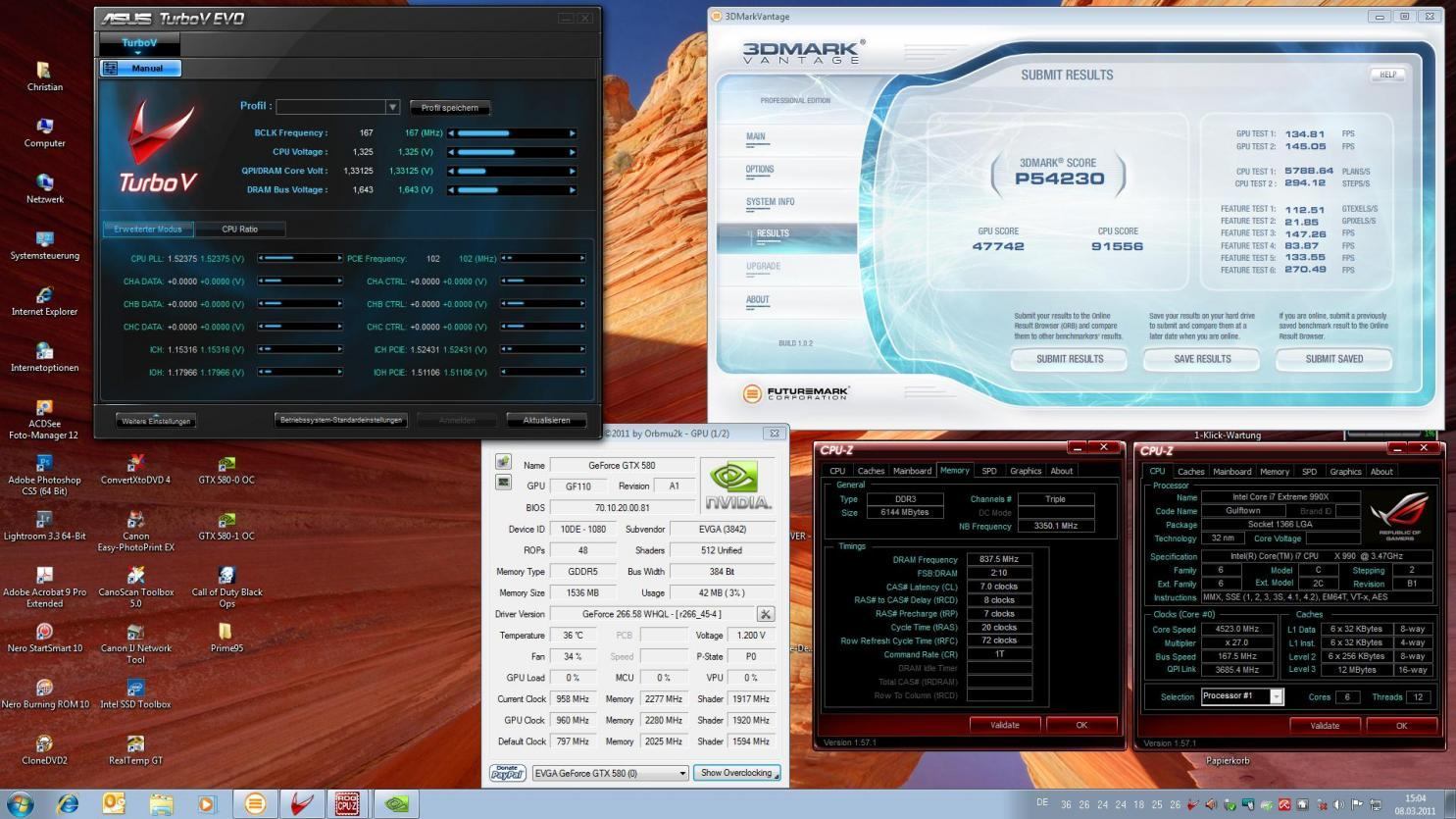
Task: Launch CanoScan Toolbox 5.0 shortcut
Action: click(135, 587)
